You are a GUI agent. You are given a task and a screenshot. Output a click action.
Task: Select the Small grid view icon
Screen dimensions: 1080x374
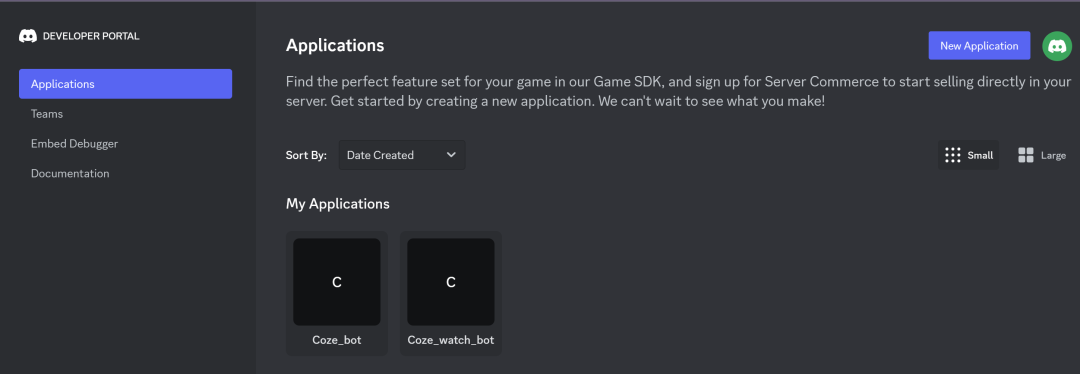[x=953, y=155]
